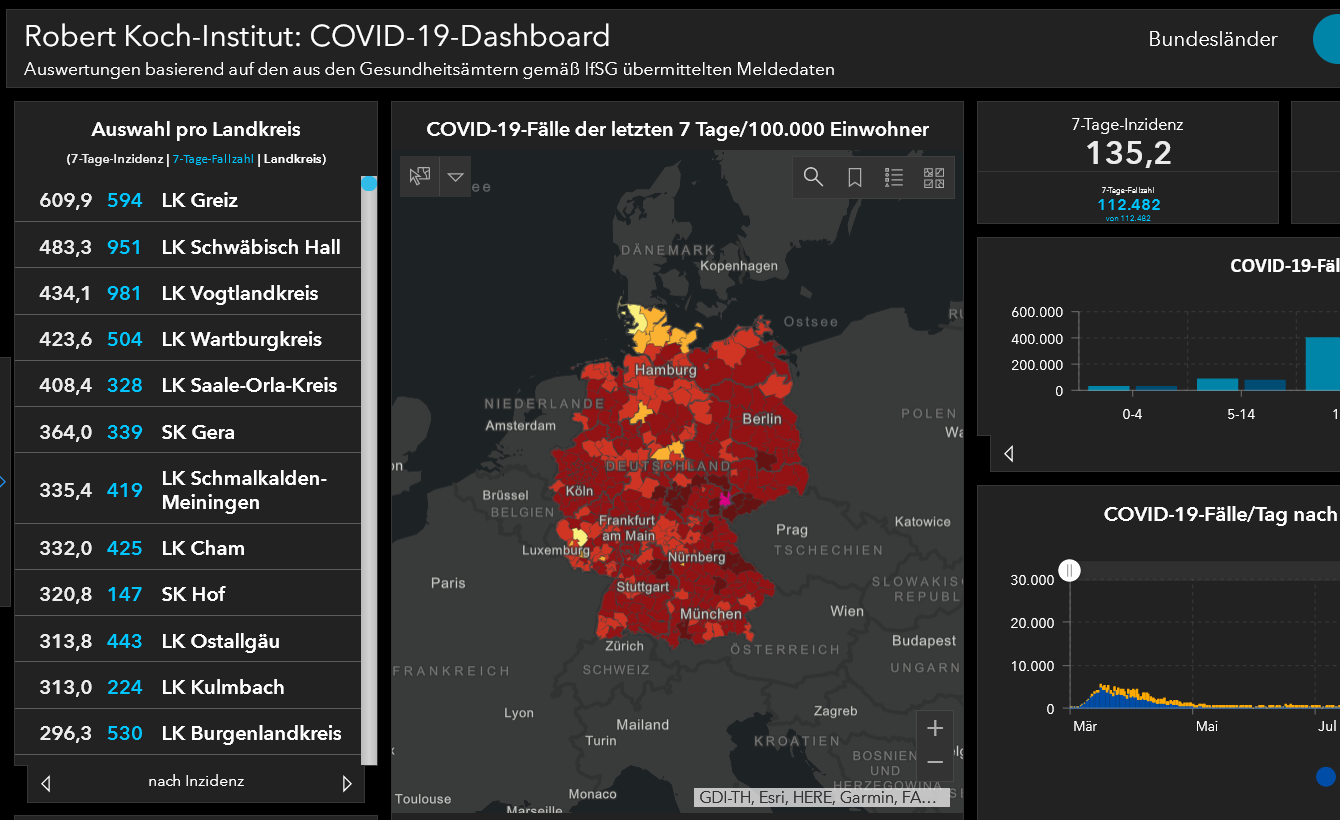This screenshot has width=1340, height=820.
Task: Expand the selection tool dropdown arrow
Action: pos(456,177)
